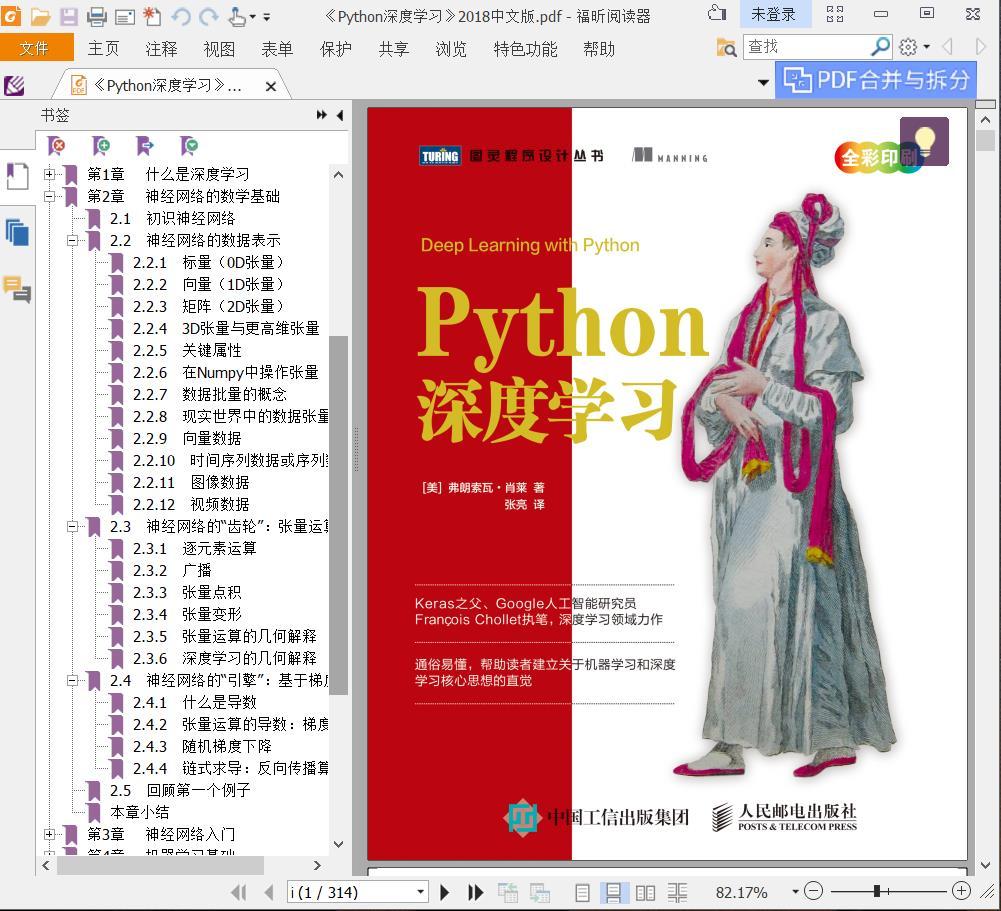
Task: Go to first page button
Action: point(239,892)
